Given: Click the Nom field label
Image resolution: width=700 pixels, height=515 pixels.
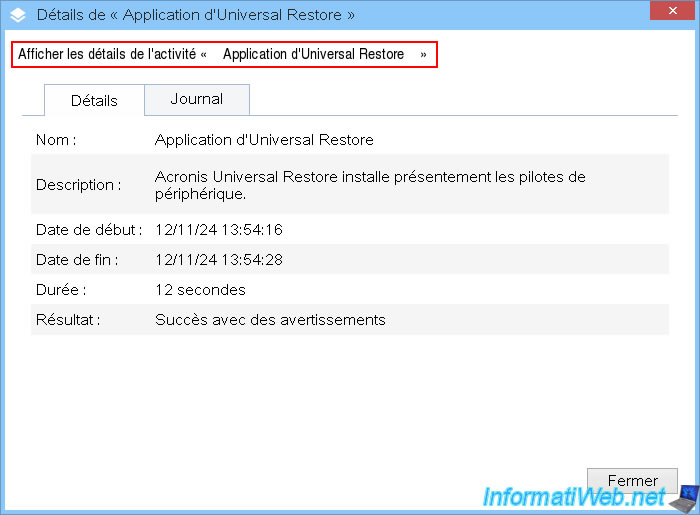Looking at the screenshot, I should pyautogui.click(x=56, y=140).
